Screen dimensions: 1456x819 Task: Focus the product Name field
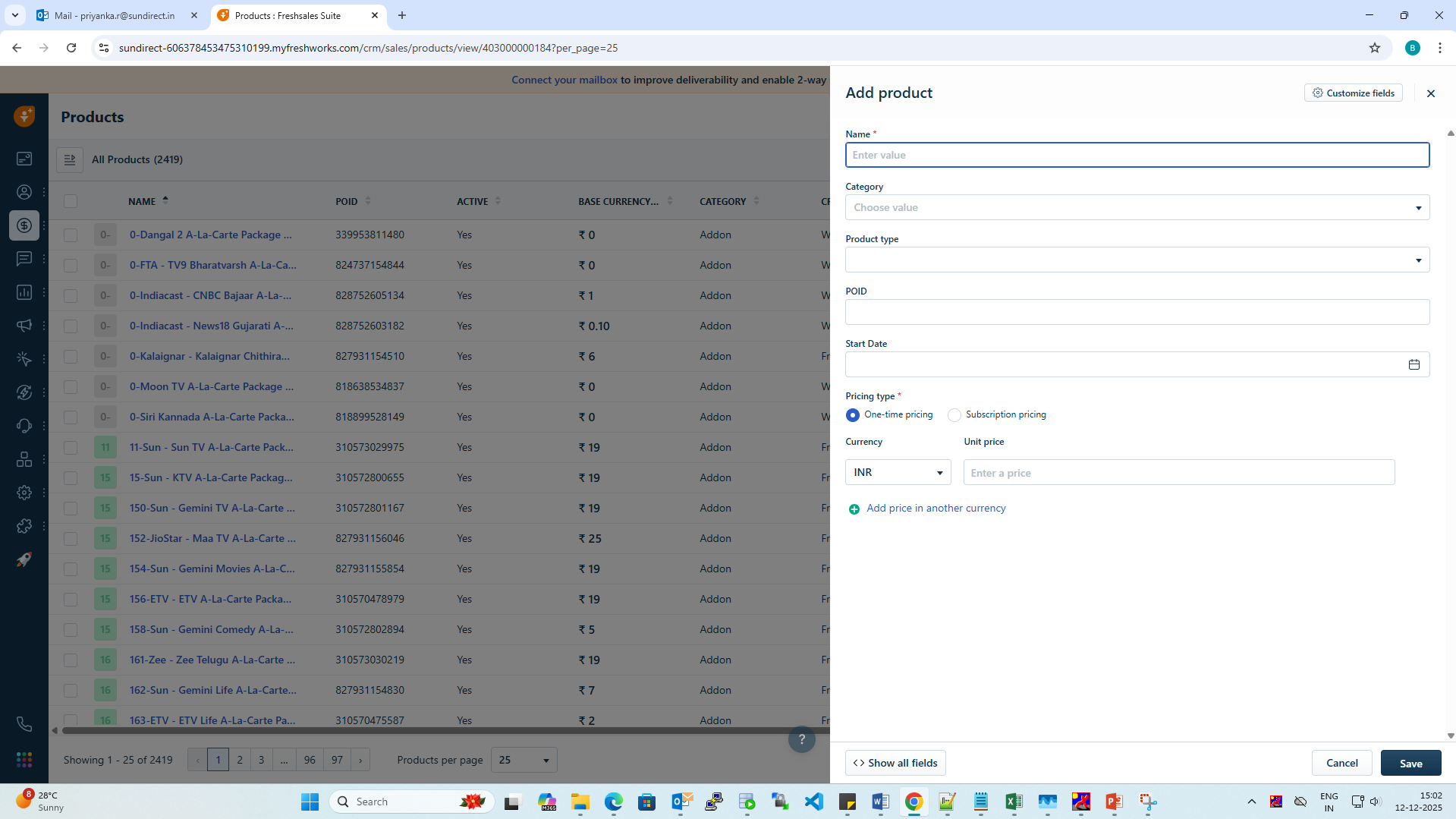(1137, 155)
